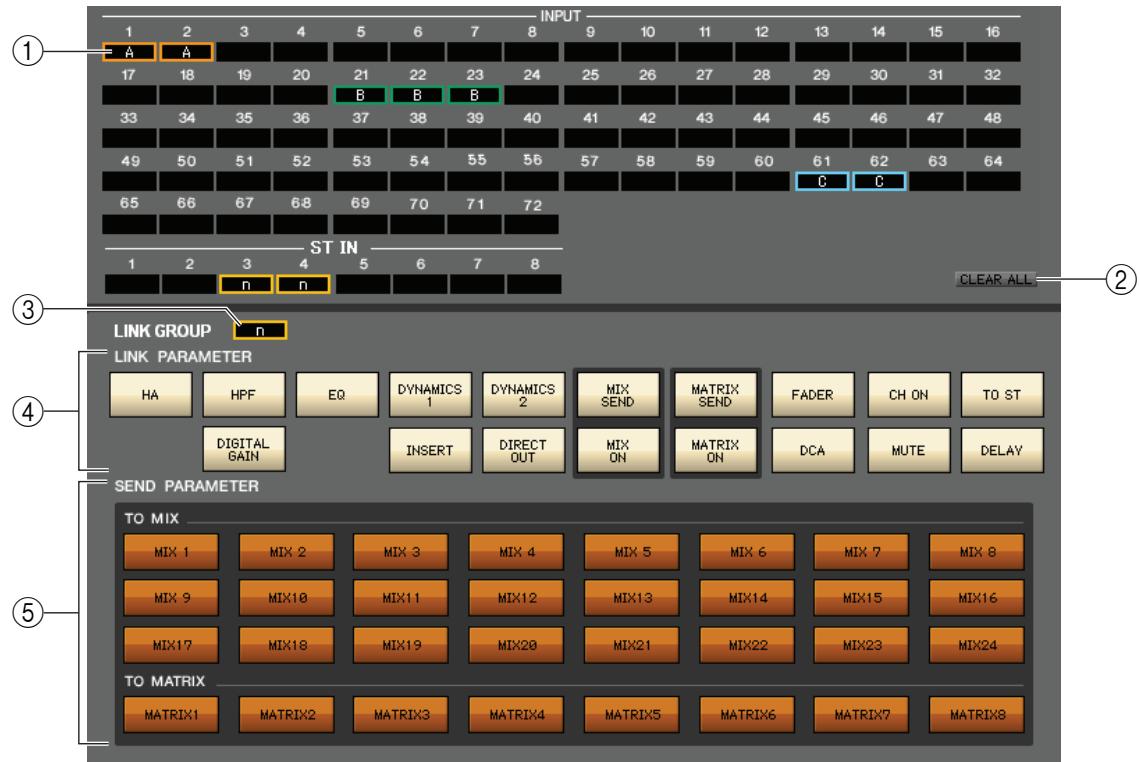The image size is (1140, 762).
Task: Toggle the DELAY link parameter
Action: pos(1002,450)
